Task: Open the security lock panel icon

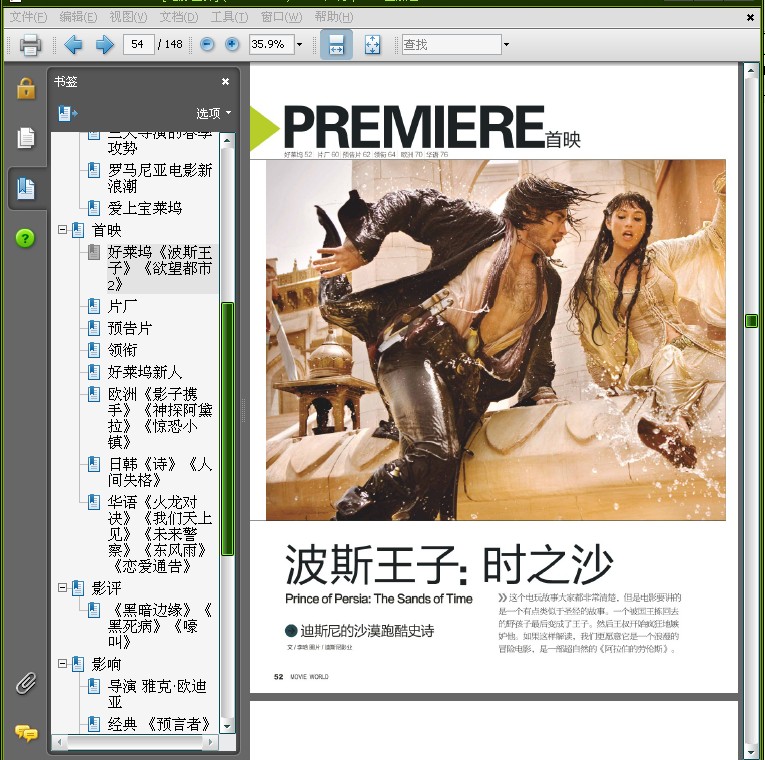Action: (26, 88)
